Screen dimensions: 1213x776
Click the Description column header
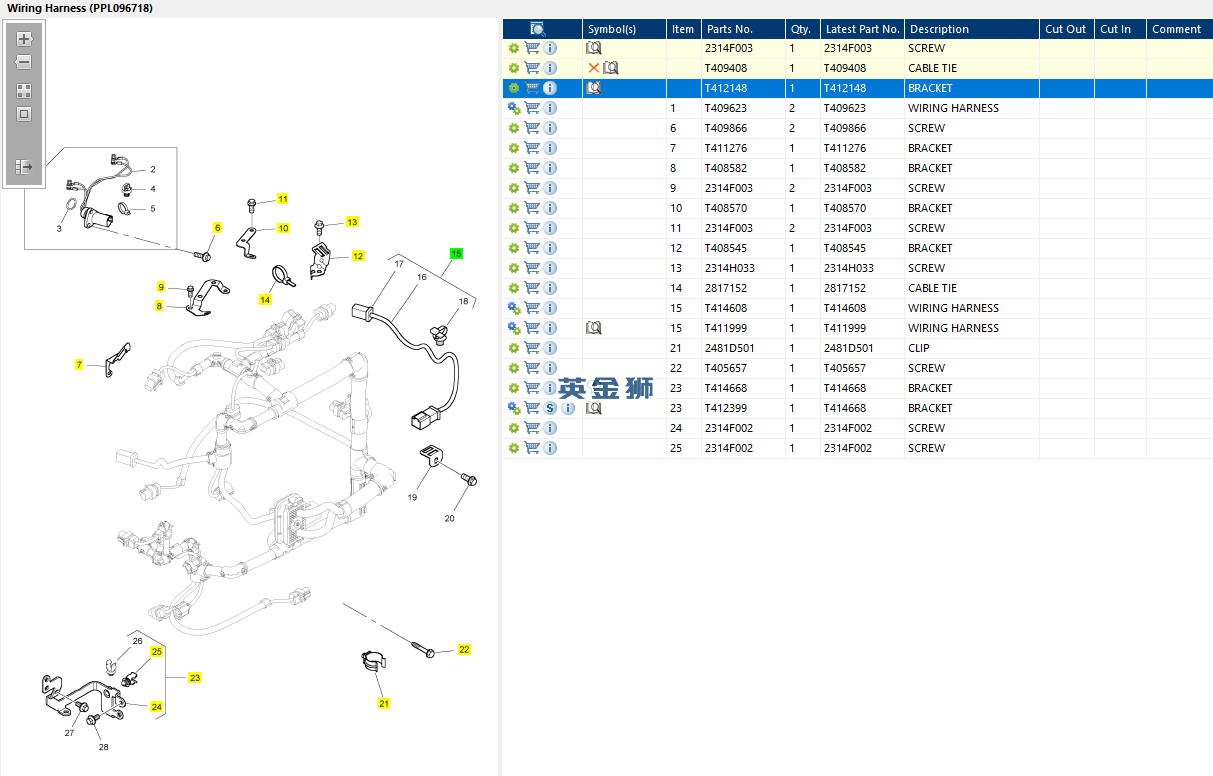pos(939,29)
